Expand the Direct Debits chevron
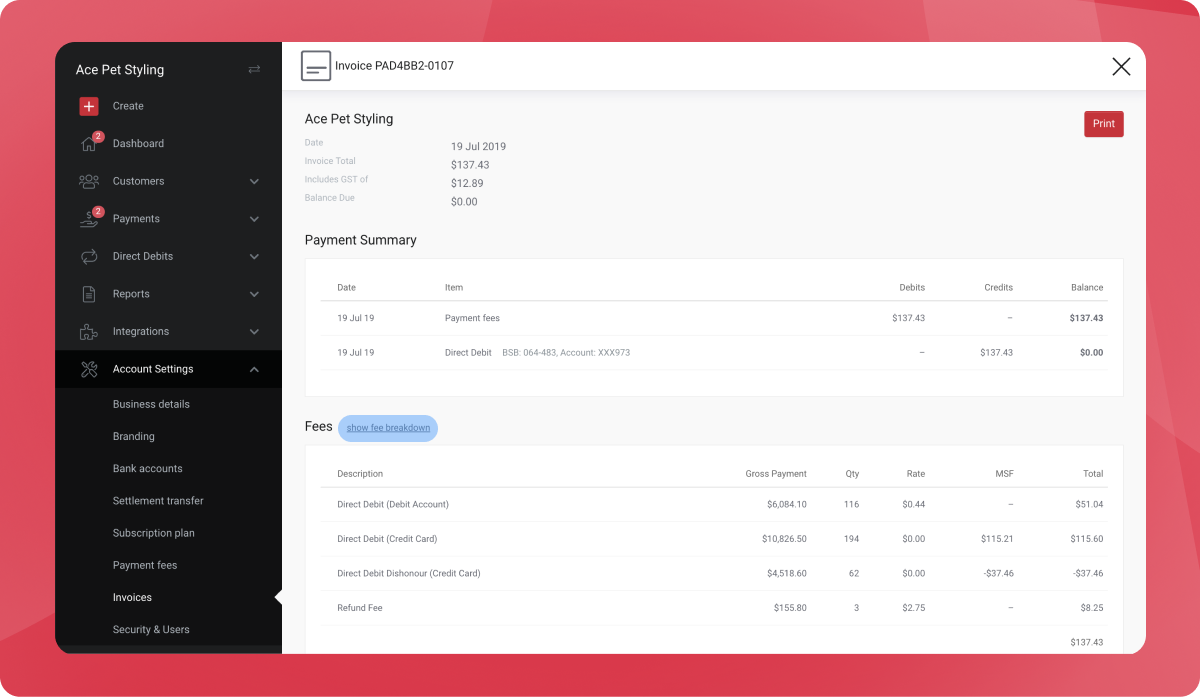The height and width of the screenshot is (697, 1200). [x=254, y=257]
